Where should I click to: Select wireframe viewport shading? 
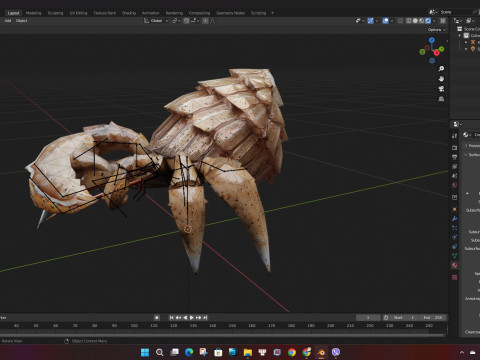point(409,21)
